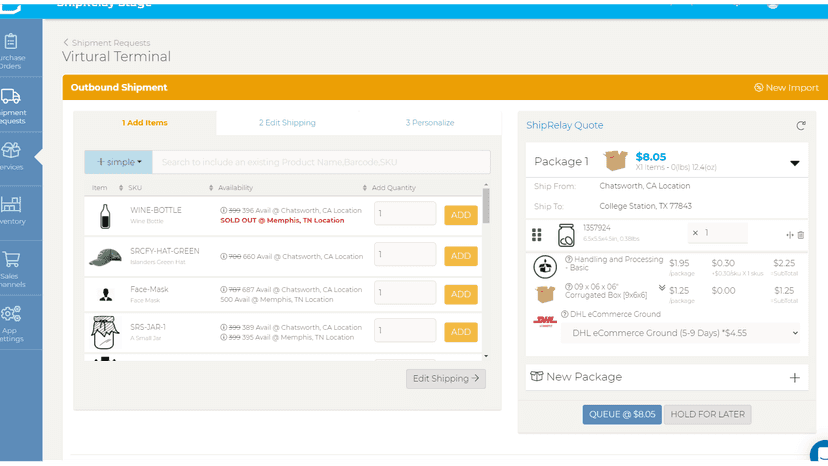This screenshot has width=828, height=466.
Task: Click help icon next to Handling and Processing
Action: (x=569, y=259)
